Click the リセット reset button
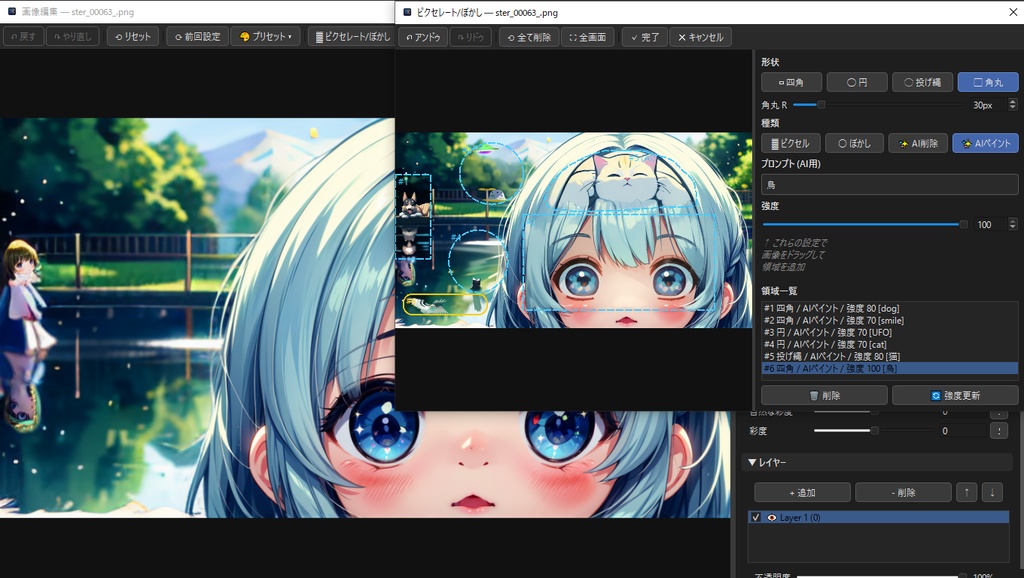 [x=133, y=37]
